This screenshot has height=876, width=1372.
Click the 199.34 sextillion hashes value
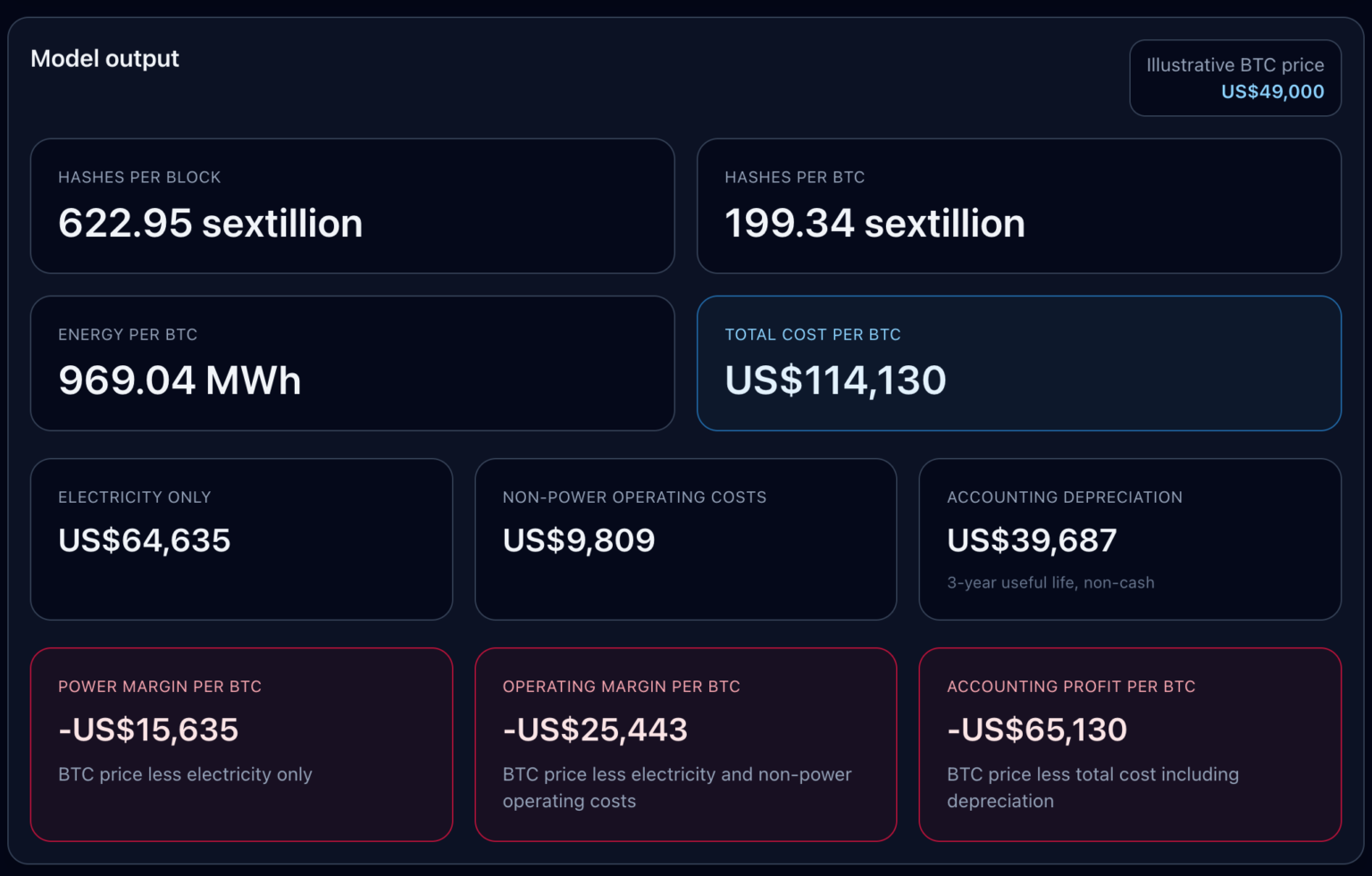coord(874,223)
